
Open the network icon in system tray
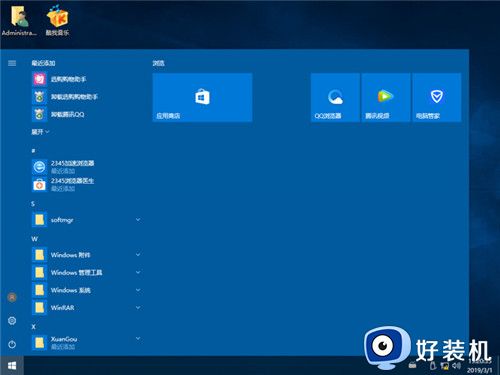445,366
